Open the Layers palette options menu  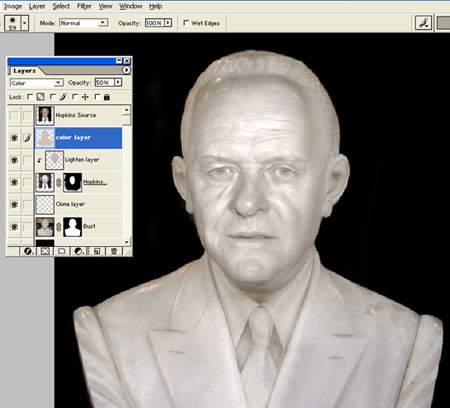pyautogui.click(x=126, y=70)
